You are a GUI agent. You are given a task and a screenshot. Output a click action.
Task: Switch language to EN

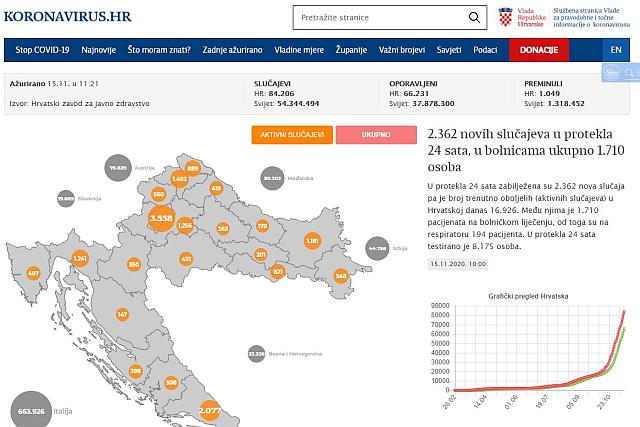[615, 50]
